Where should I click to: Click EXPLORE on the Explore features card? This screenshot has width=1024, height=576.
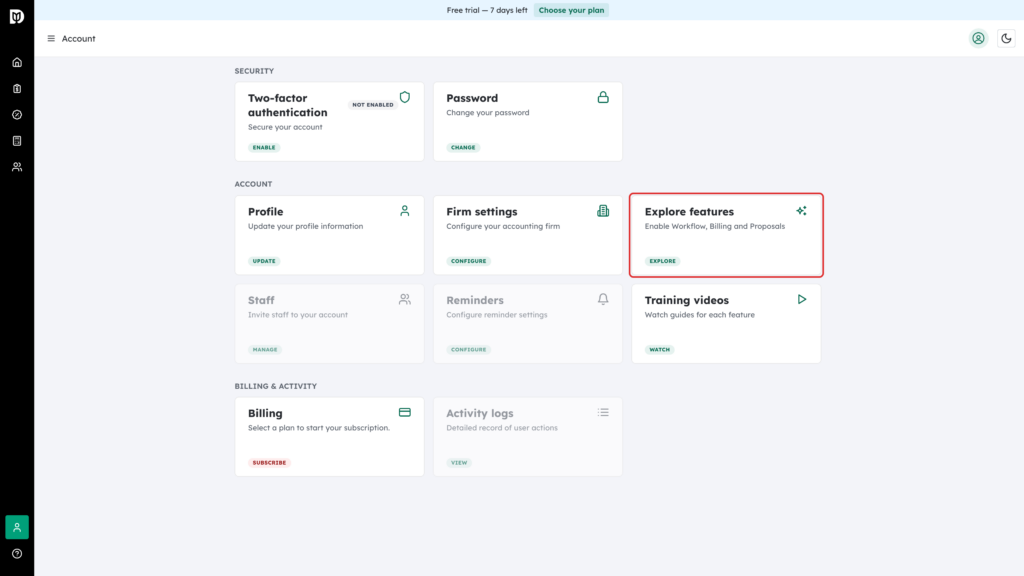[662, 261]
